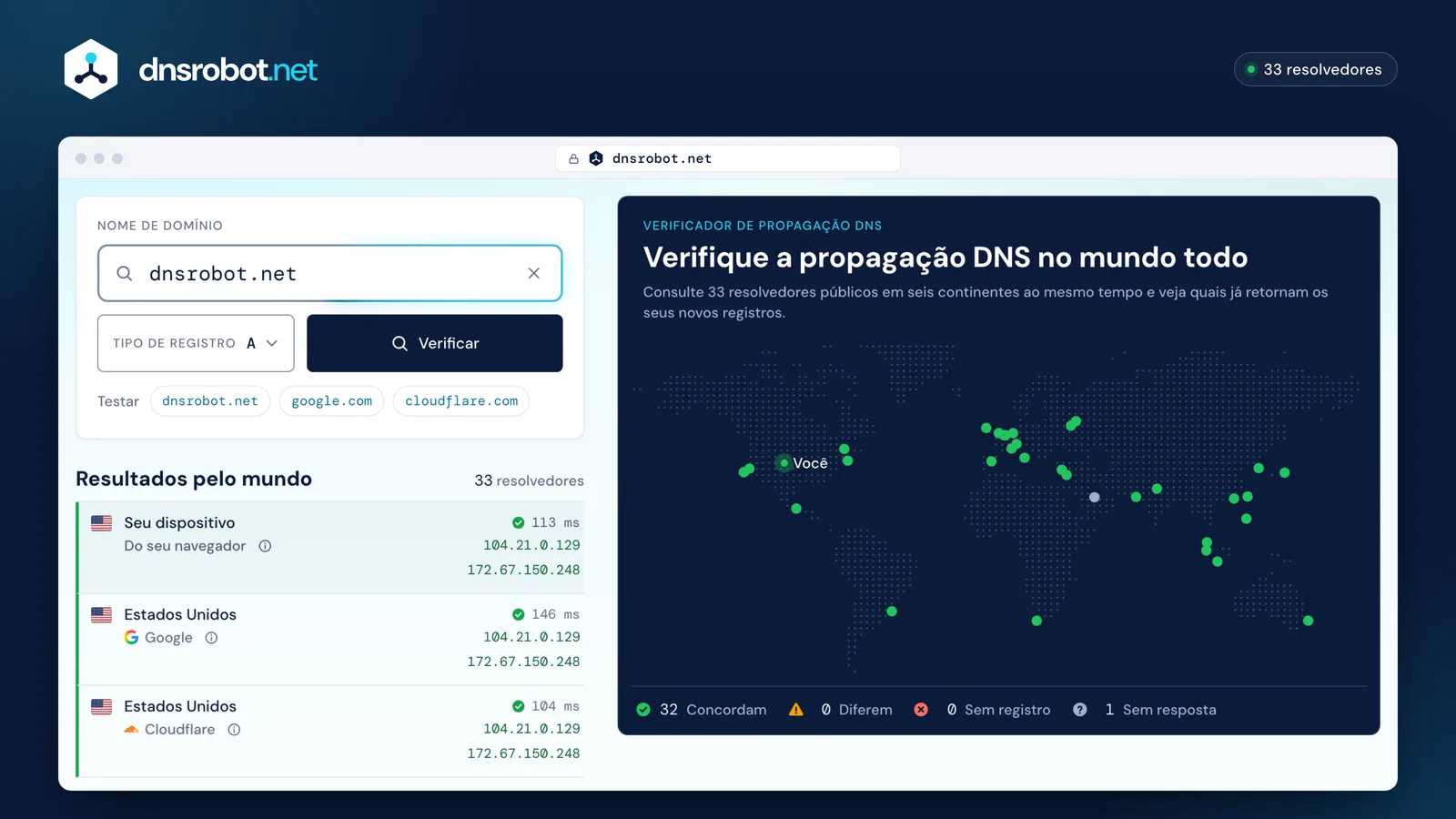
Task: Click the green Concordam check icon
Action: [643, 710]
